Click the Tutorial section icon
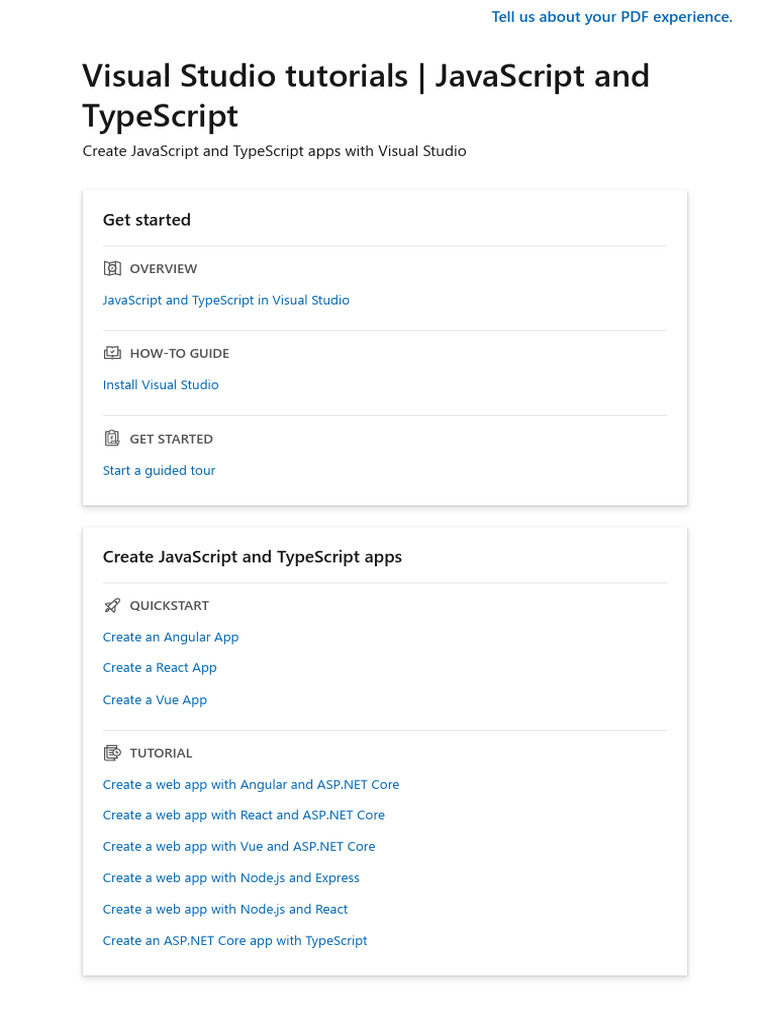Screen dimensions: 768x1024 112,753
